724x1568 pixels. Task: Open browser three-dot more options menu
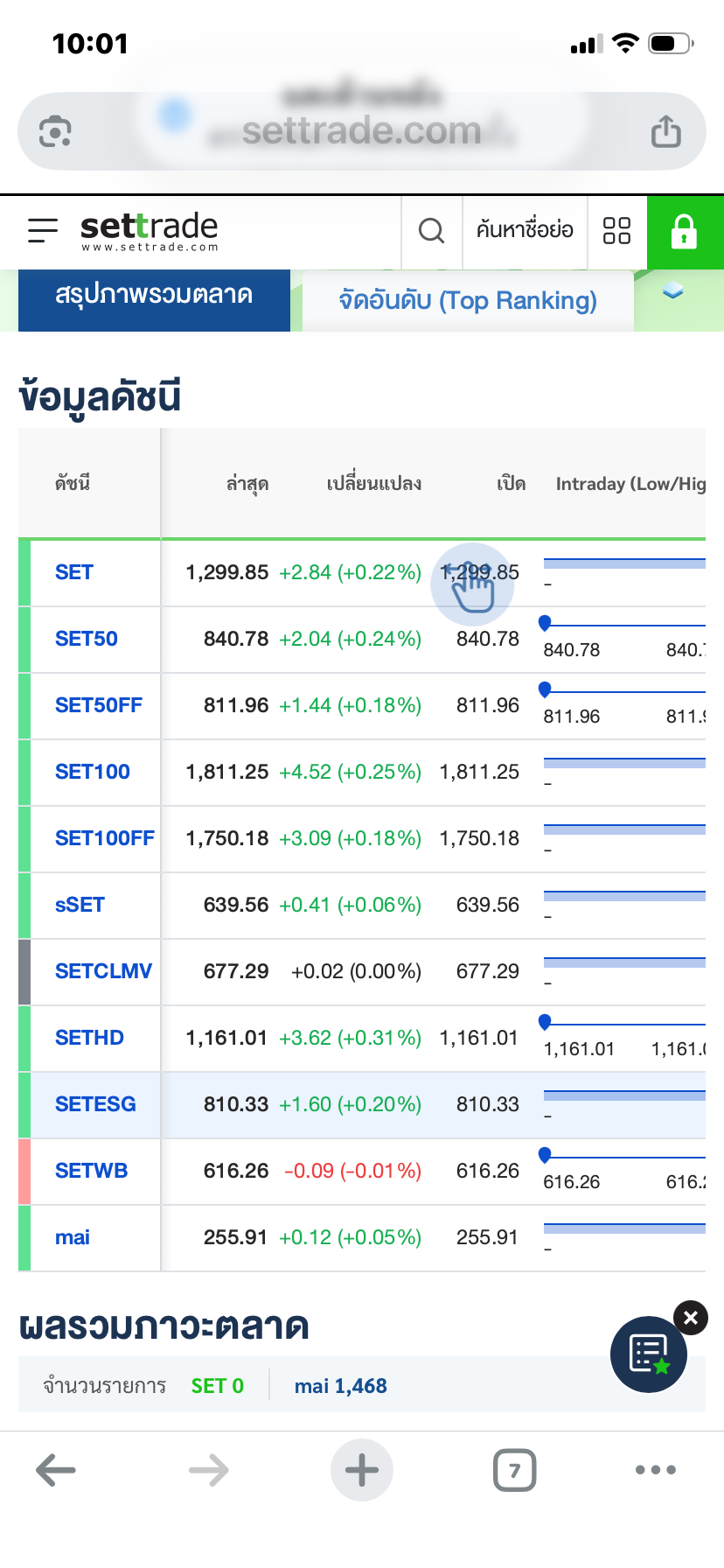pos(655,1470)
